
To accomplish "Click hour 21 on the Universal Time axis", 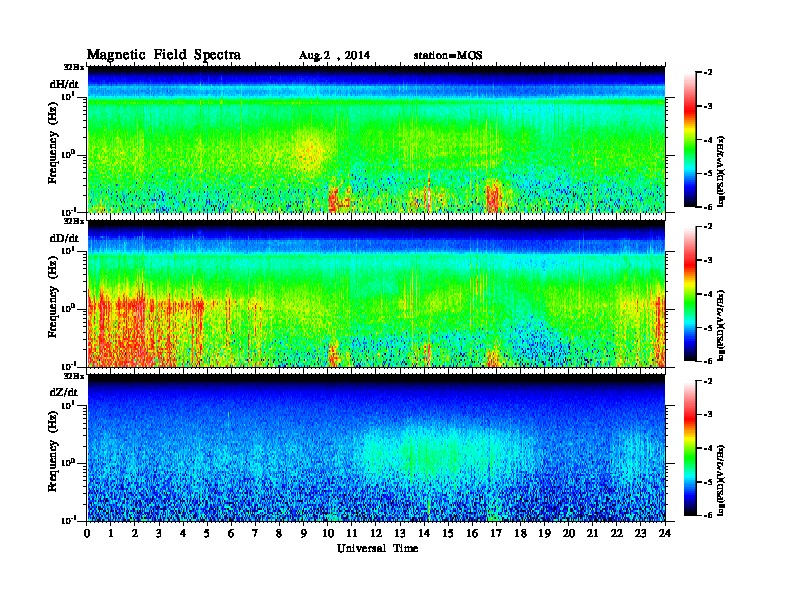I will tap(592, 533).
